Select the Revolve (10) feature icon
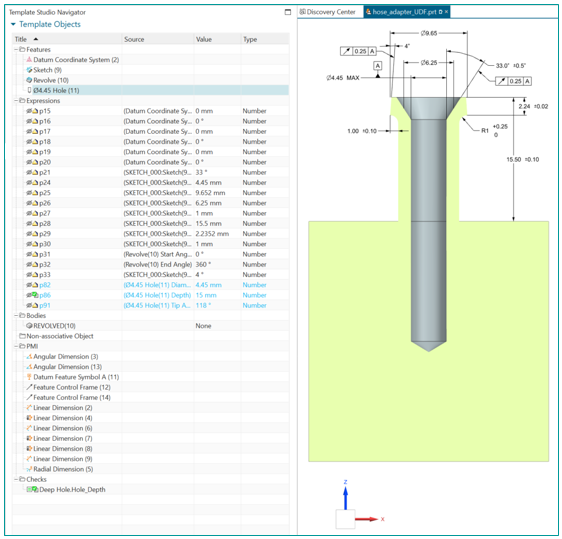Image resolution: width=562 pixels, height=539 pixels. pos(29,80)
